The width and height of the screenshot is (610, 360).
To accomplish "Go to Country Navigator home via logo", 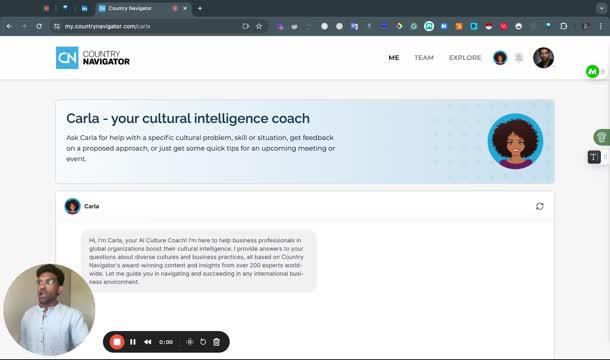I will pos(93,58).
